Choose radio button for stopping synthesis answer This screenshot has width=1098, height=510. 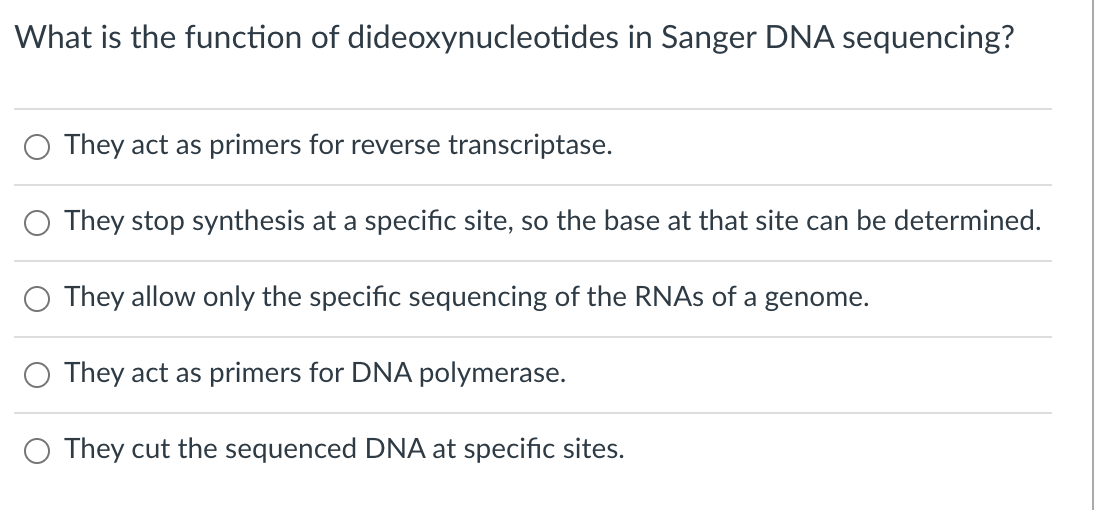[36, 223]
